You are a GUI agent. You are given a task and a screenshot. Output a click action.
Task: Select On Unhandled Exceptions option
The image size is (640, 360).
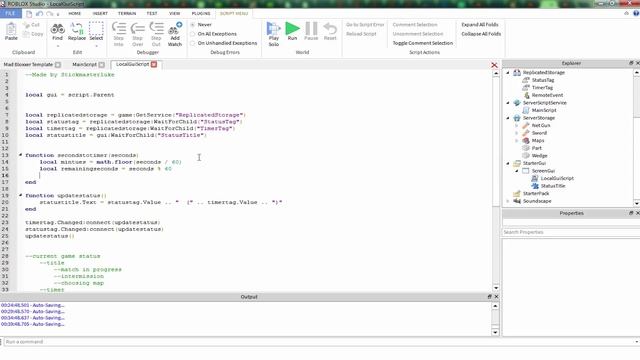(192, 43)
